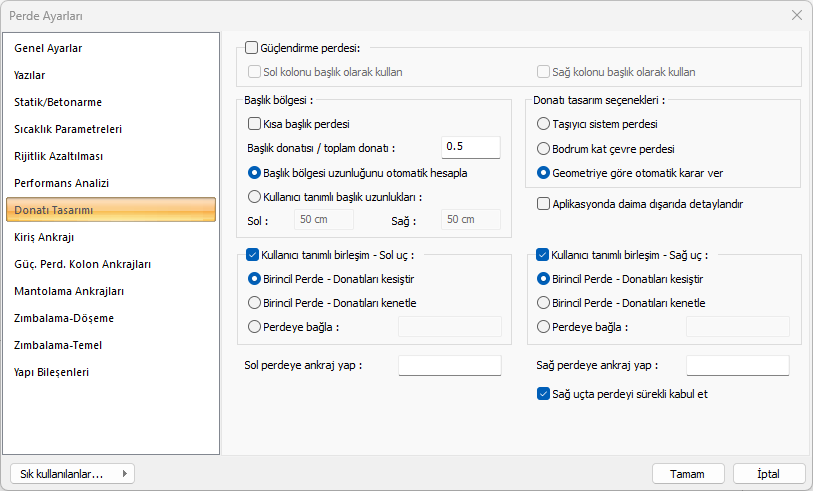Click the Tamam button

pos(687,474)
